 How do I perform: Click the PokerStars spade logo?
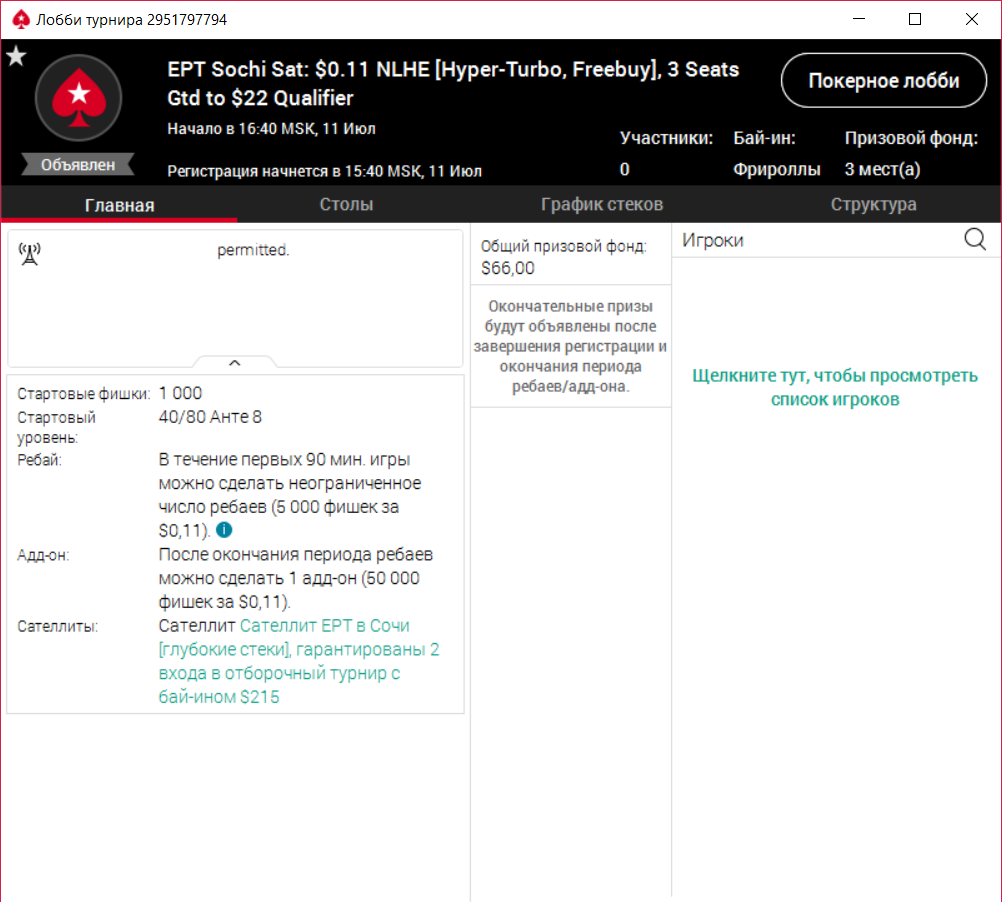click(x=79, y=98)
